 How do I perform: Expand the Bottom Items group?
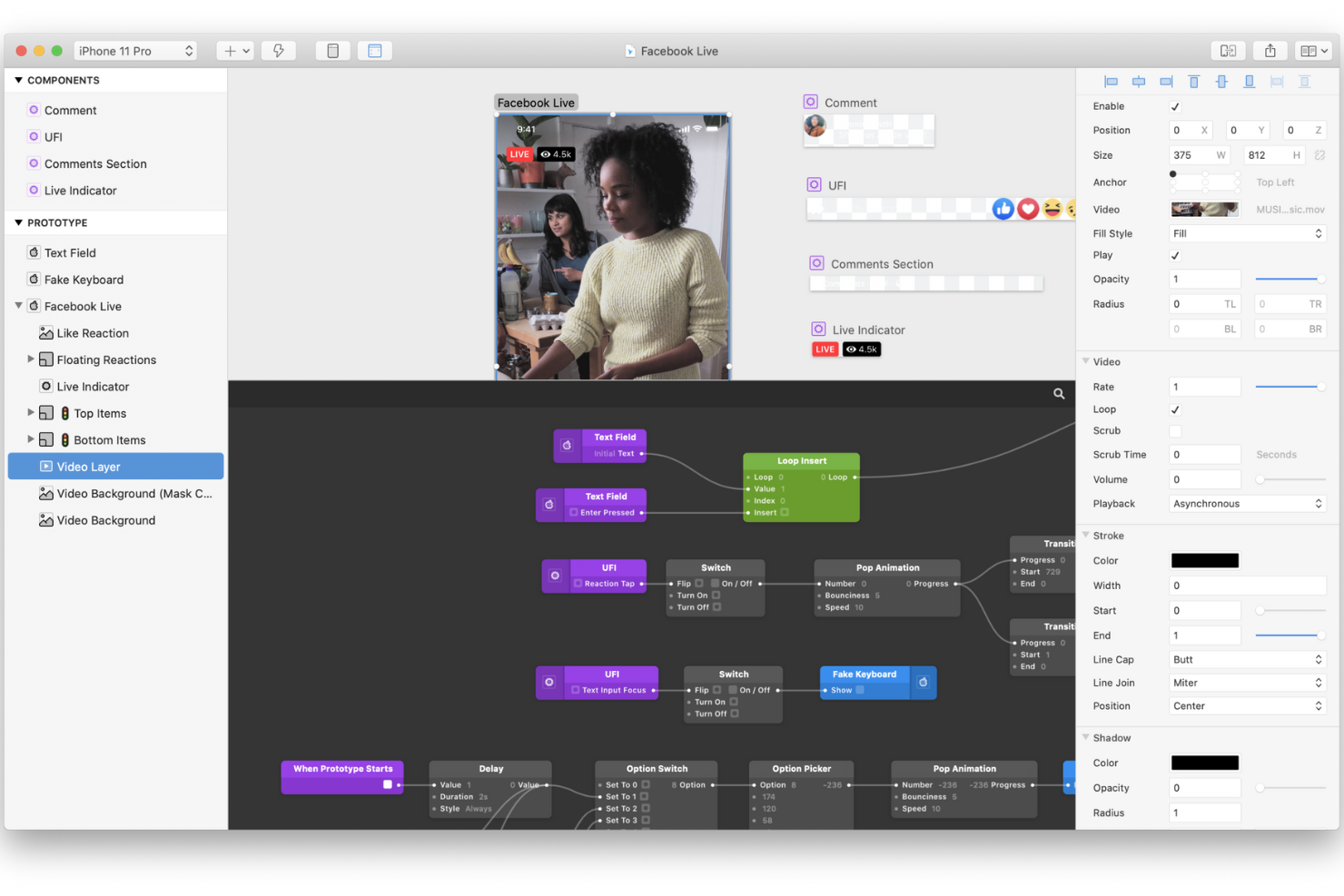click(x=31, y=439)
